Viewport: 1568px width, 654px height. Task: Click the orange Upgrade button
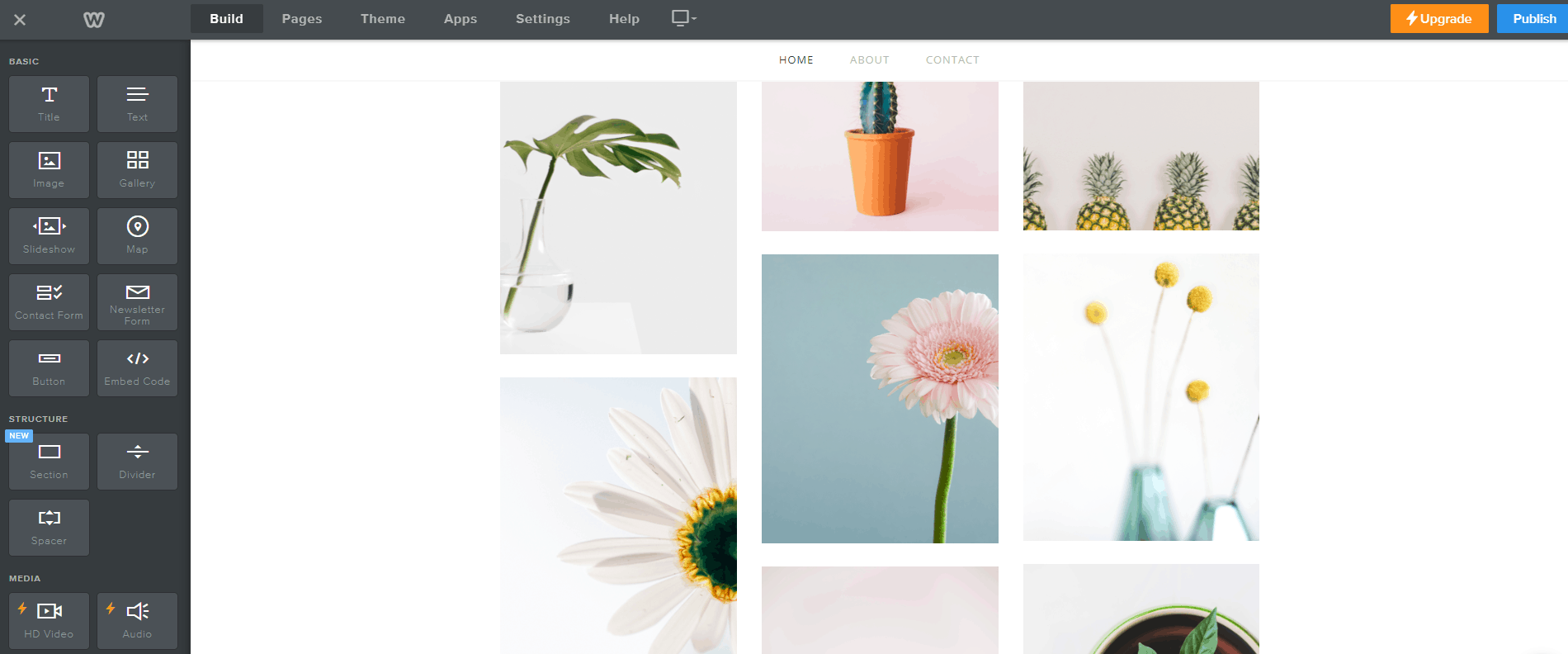(1439, 18)
